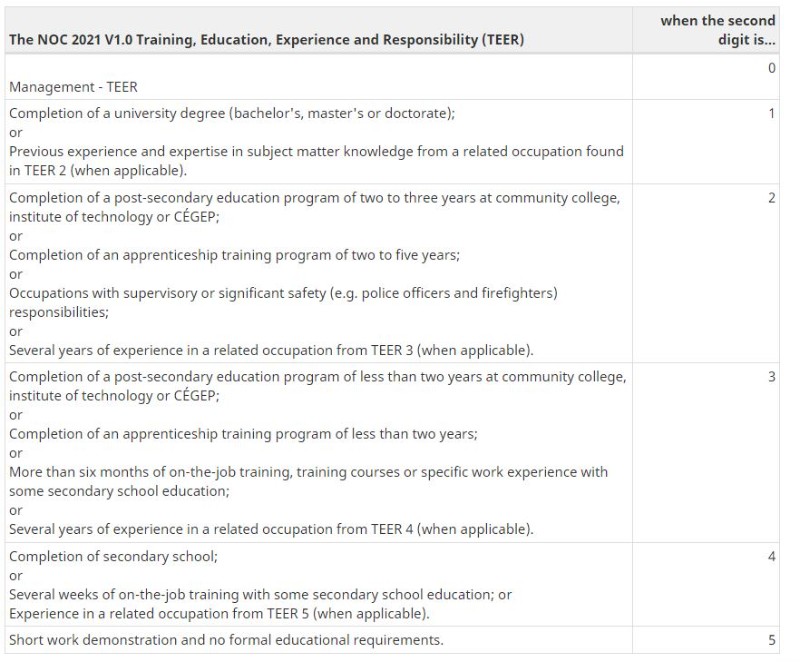This screenshot has width=800, height=662.
Task: Click the 'More than six months of on-the-job training' line
Action: [309, 481]
